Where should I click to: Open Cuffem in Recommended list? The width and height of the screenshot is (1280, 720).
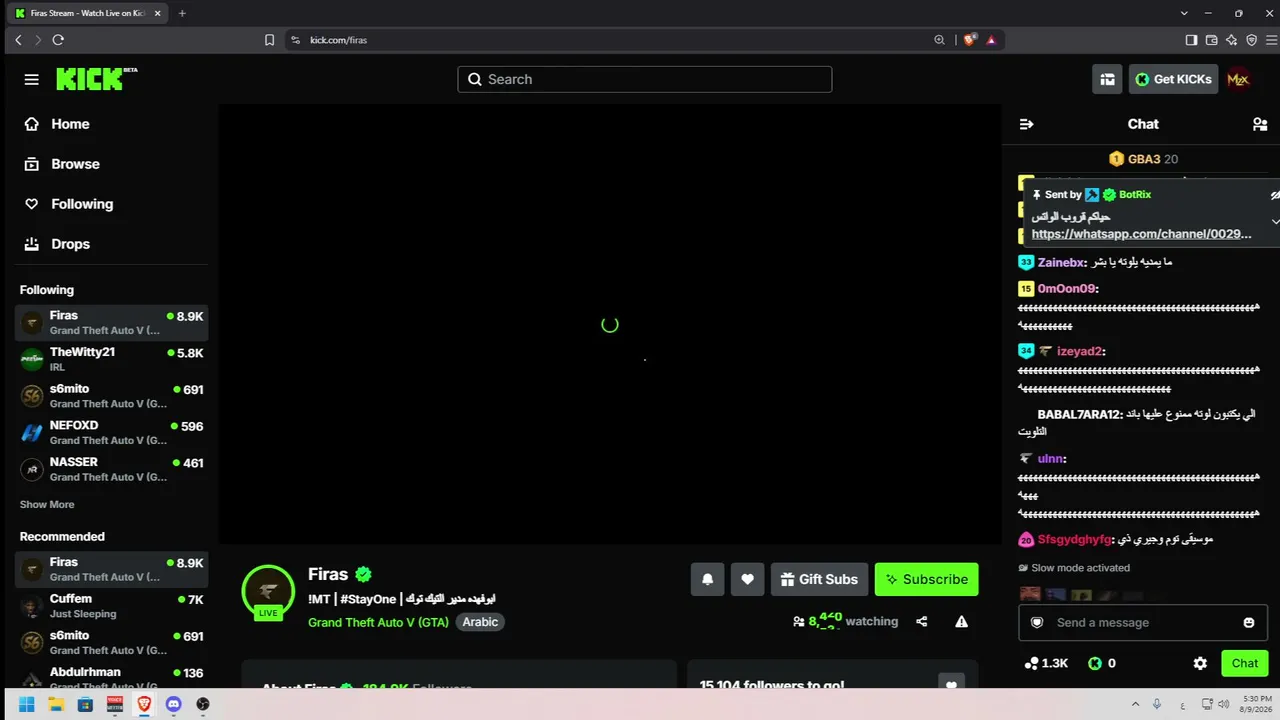(112, 606)
